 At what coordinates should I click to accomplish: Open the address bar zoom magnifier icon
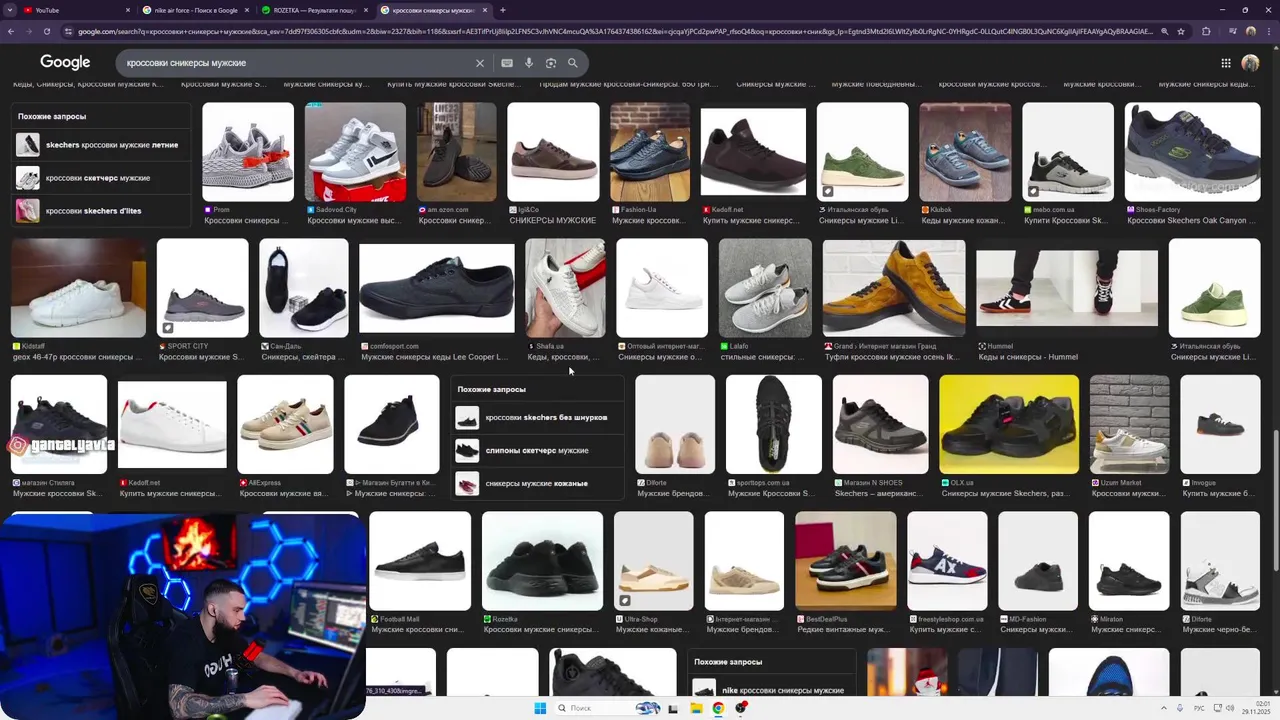click(1164, 31)
